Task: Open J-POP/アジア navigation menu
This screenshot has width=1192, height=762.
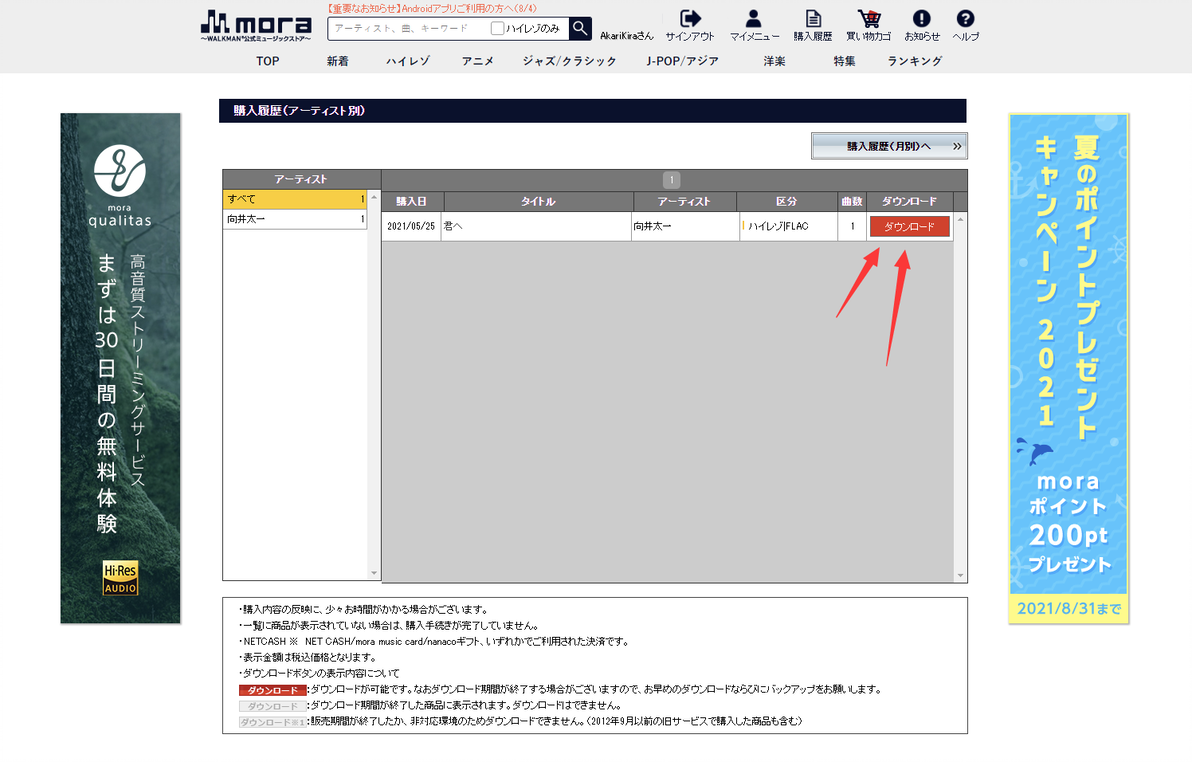Action: [682, 61]
